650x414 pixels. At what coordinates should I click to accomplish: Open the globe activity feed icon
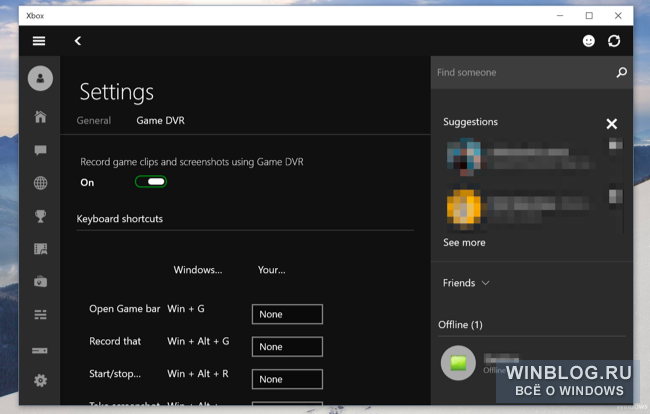click(x=40, y=183)
